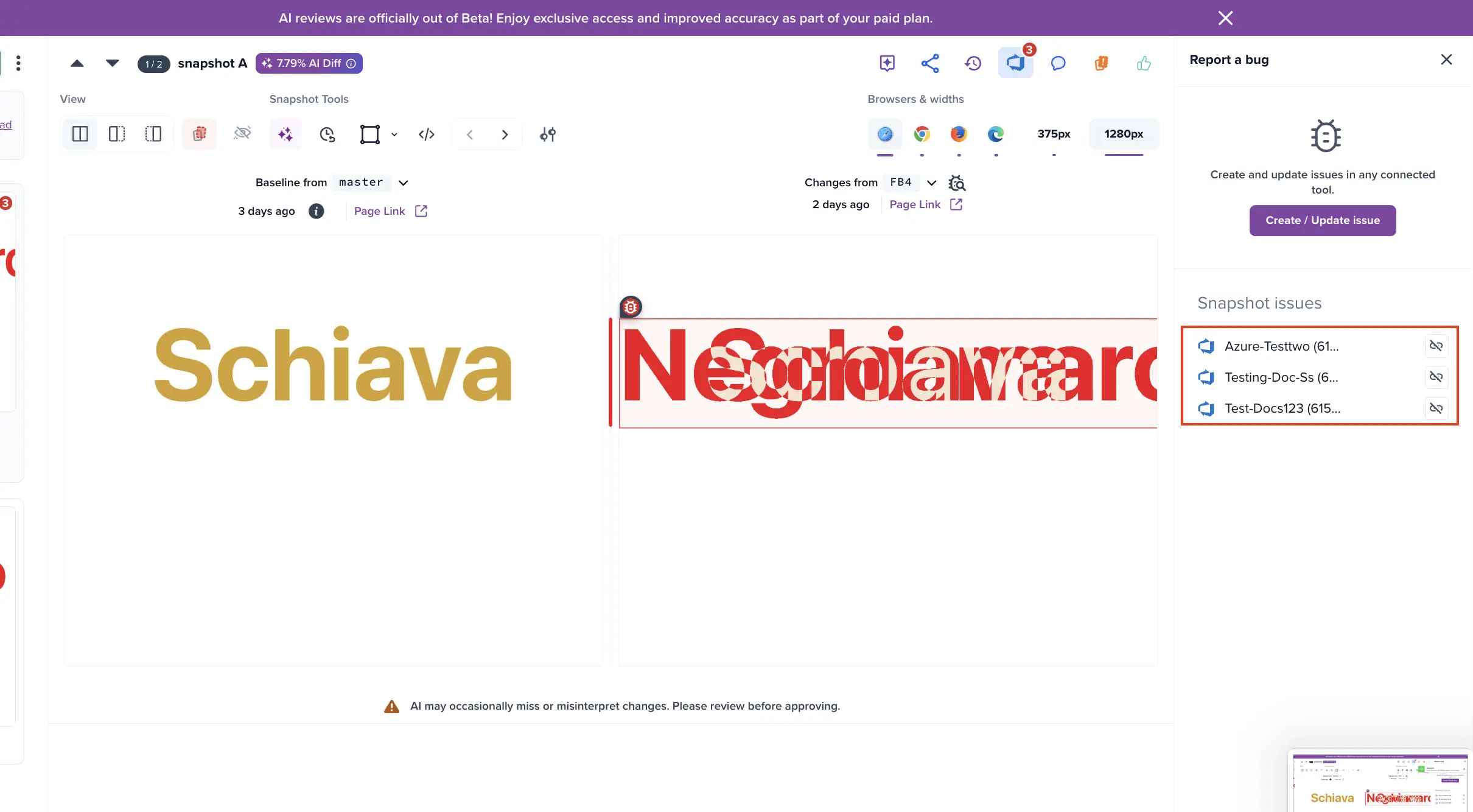
Task: Toggle the hidden regions eye icon
Action: (x=242, y=133)
